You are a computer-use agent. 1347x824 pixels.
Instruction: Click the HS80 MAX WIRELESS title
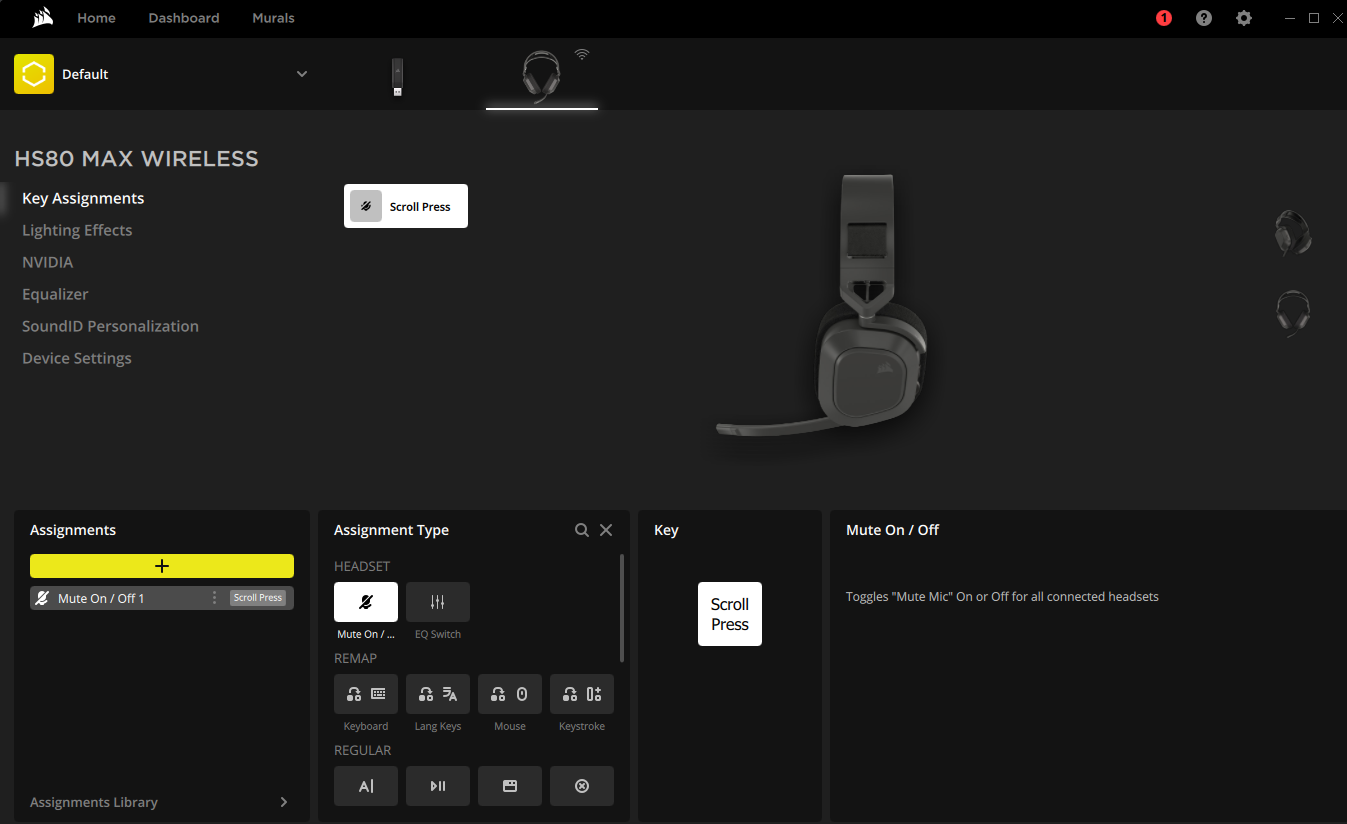pyautogui.click(x=136, y=159)
